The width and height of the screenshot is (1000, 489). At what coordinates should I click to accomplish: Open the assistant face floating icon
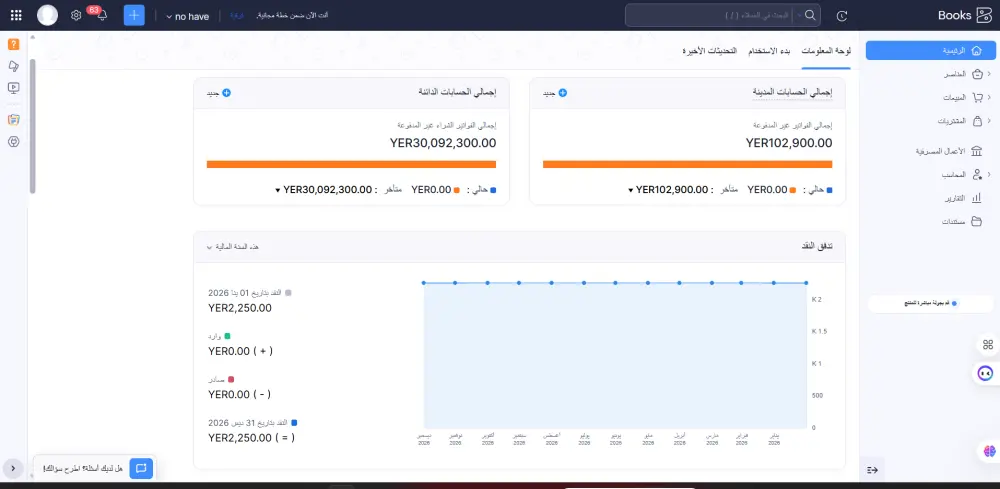click(x=987, y=373)
